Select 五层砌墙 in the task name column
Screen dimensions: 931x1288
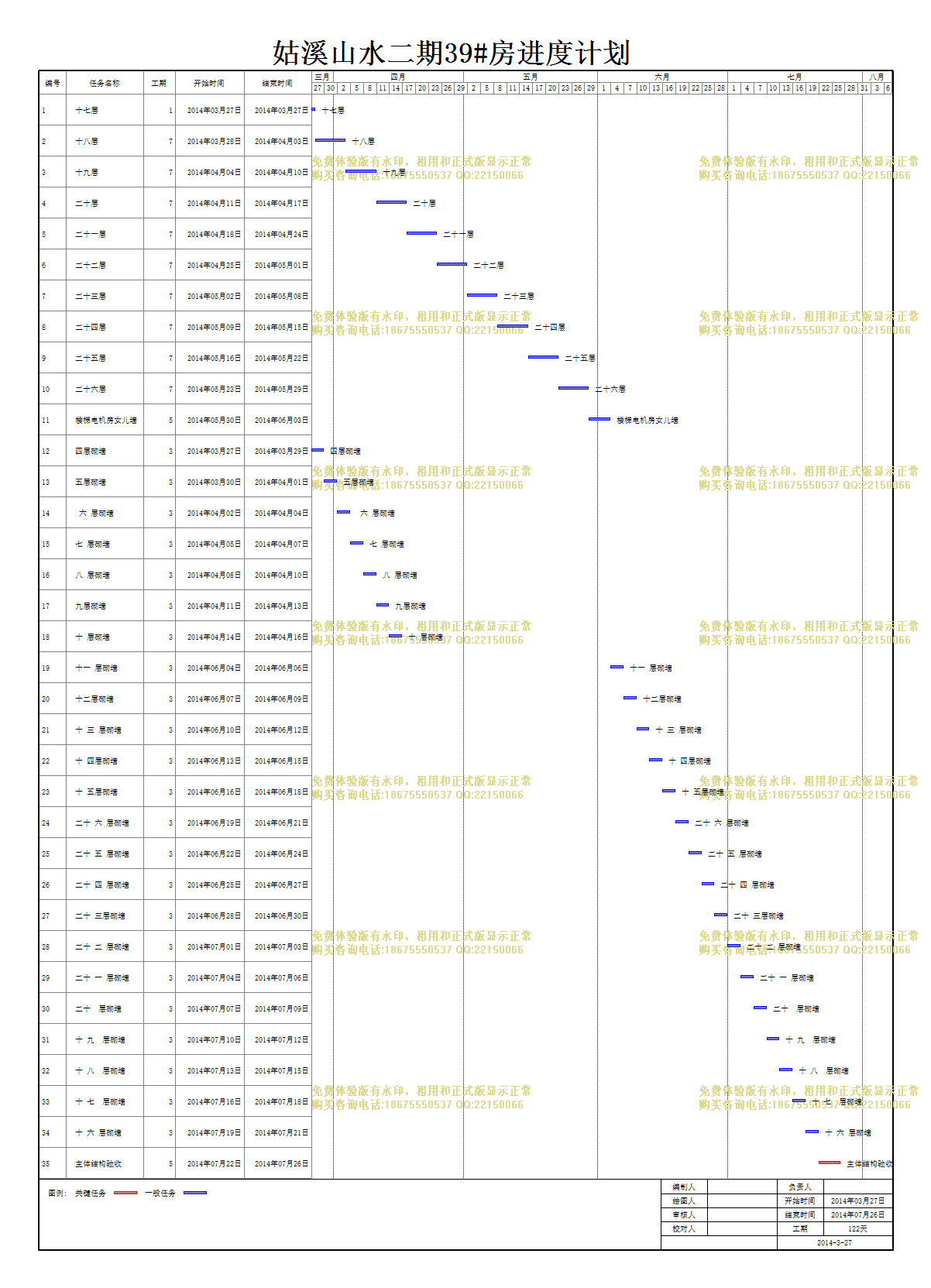pyautogui.click(x=91, y=483)
